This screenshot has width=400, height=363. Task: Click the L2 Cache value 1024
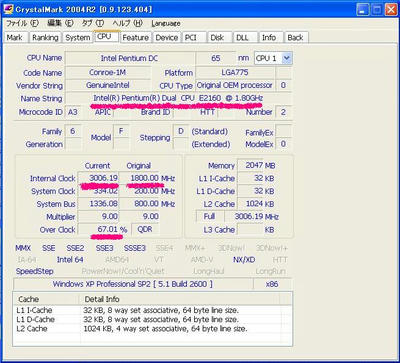tap(250, 204)
